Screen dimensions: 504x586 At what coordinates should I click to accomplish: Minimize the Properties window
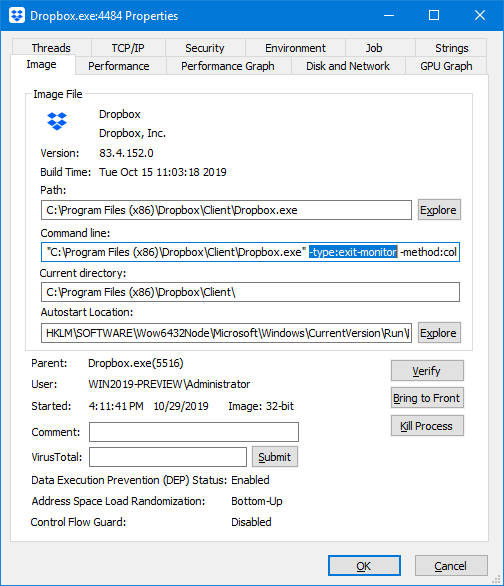pos(389,15)
